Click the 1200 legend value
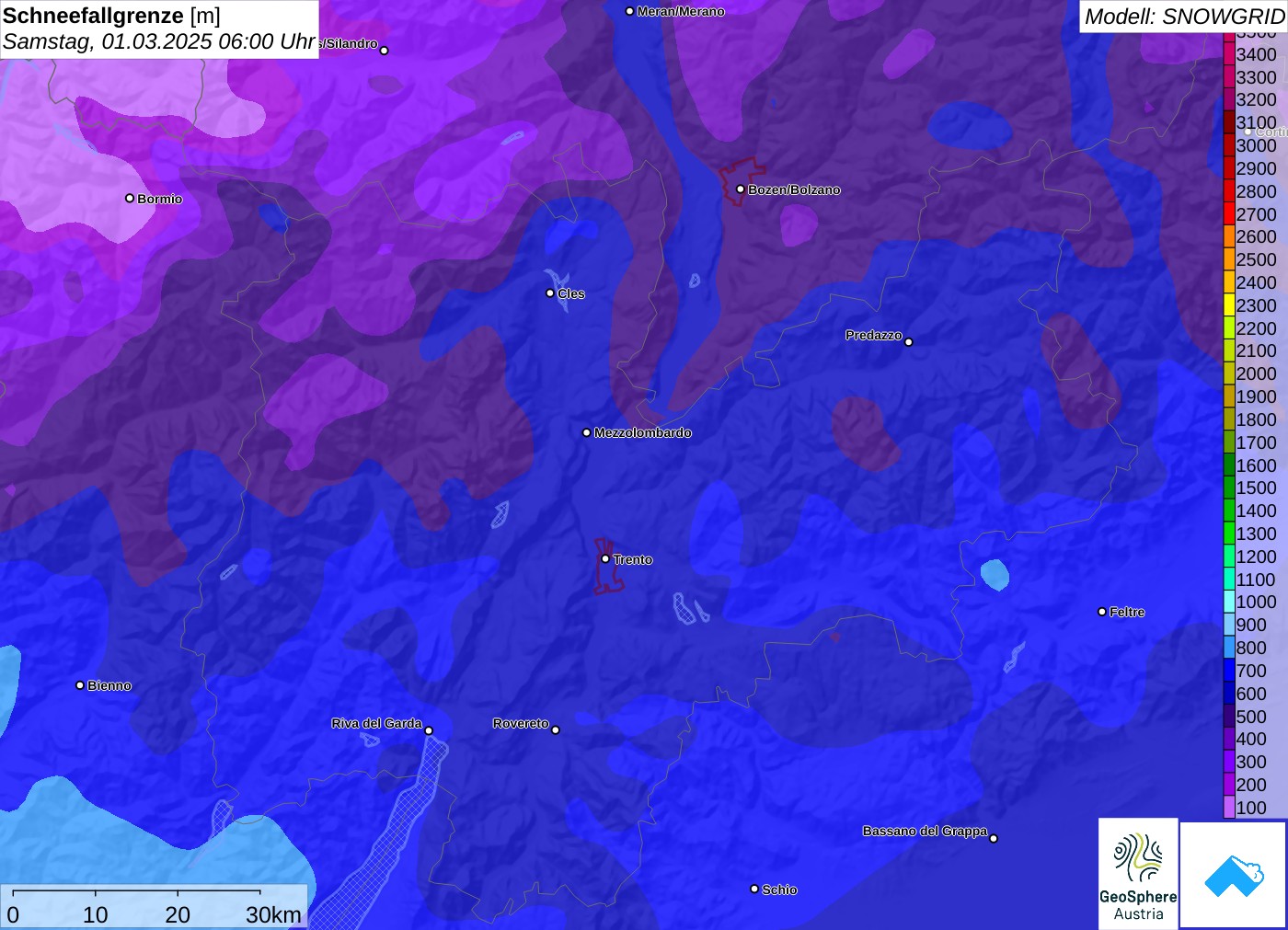Screen dimensions: 1288x930 coord(1256,557)
